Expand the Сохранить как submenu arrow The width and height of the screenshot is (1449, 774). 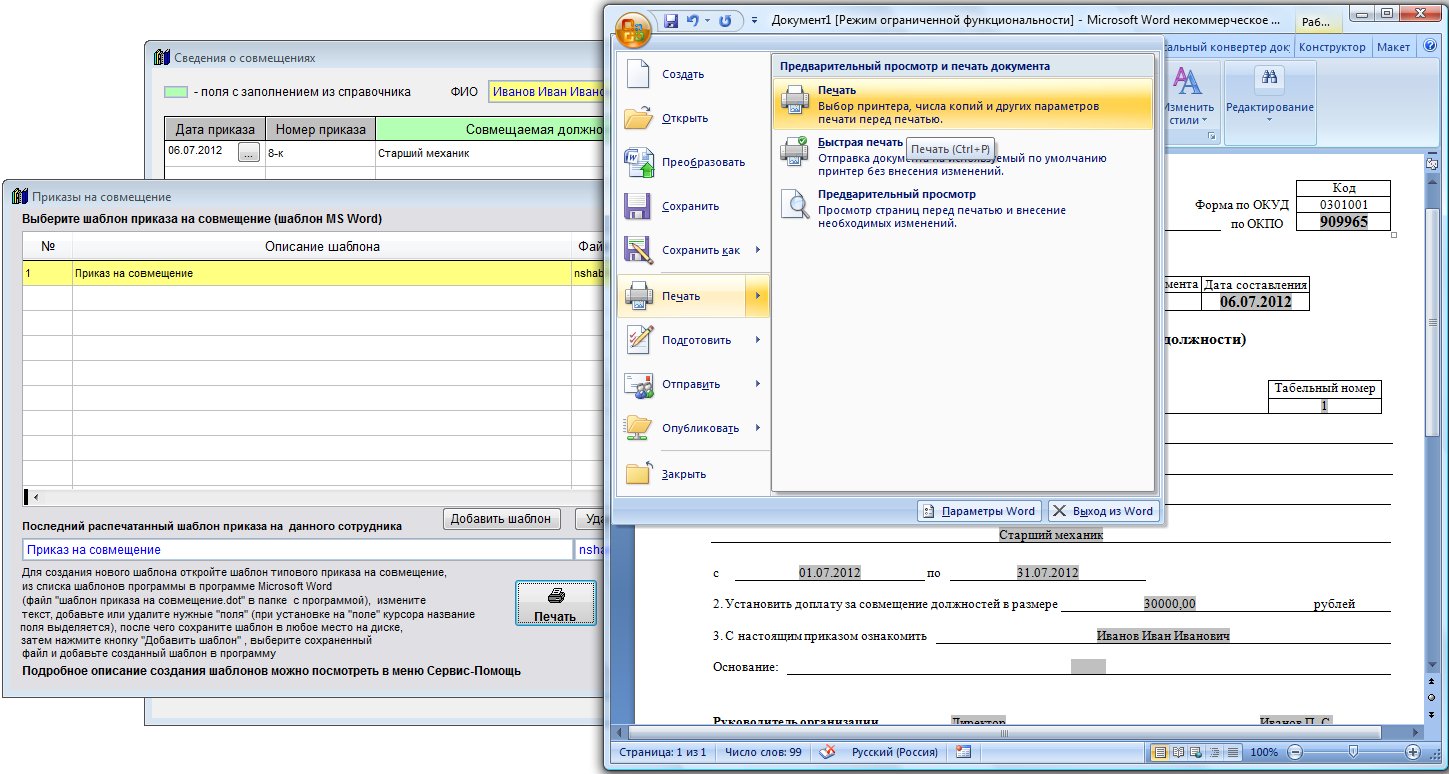[758, 250]
